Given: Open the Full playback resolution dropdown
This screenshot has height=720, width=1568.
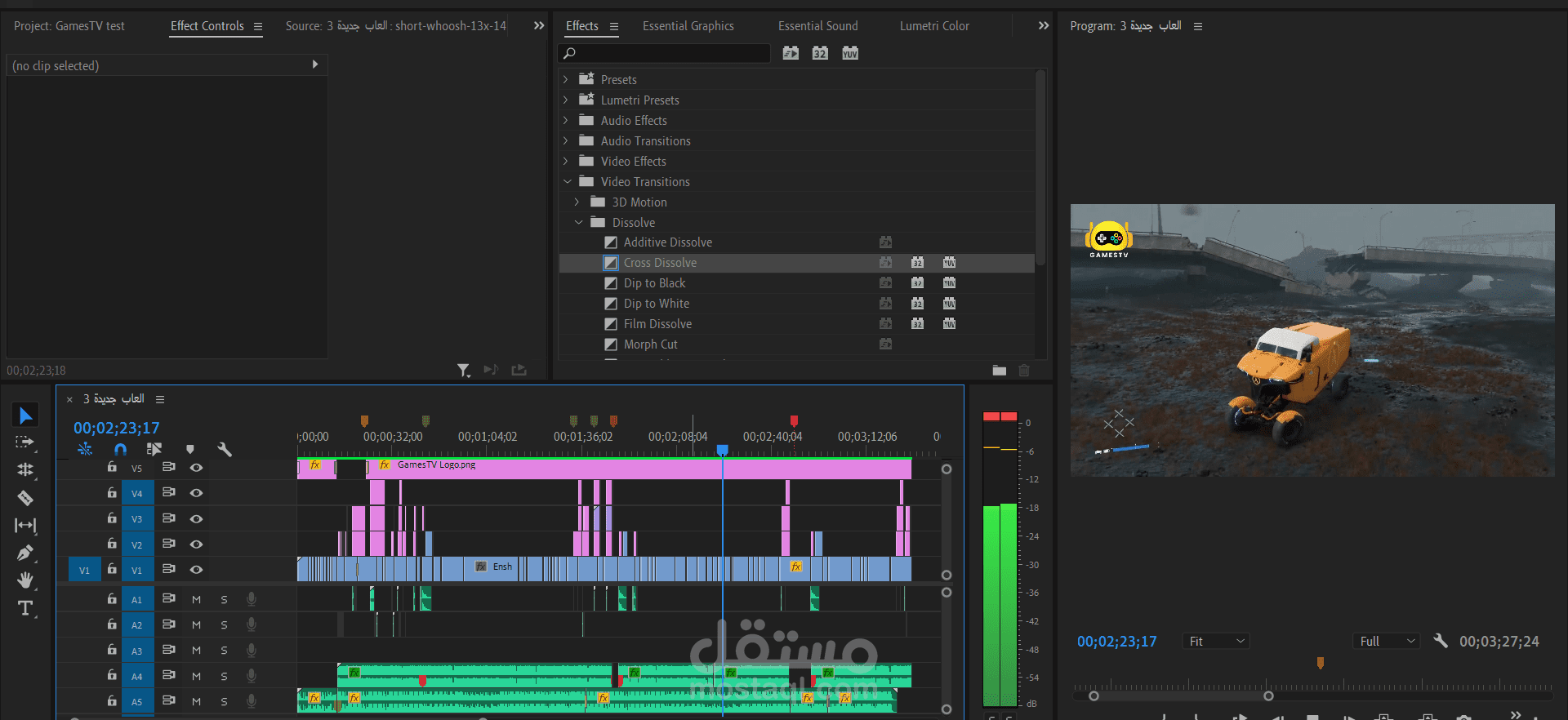Looking at the screenshot, I should coord(1387,641).
